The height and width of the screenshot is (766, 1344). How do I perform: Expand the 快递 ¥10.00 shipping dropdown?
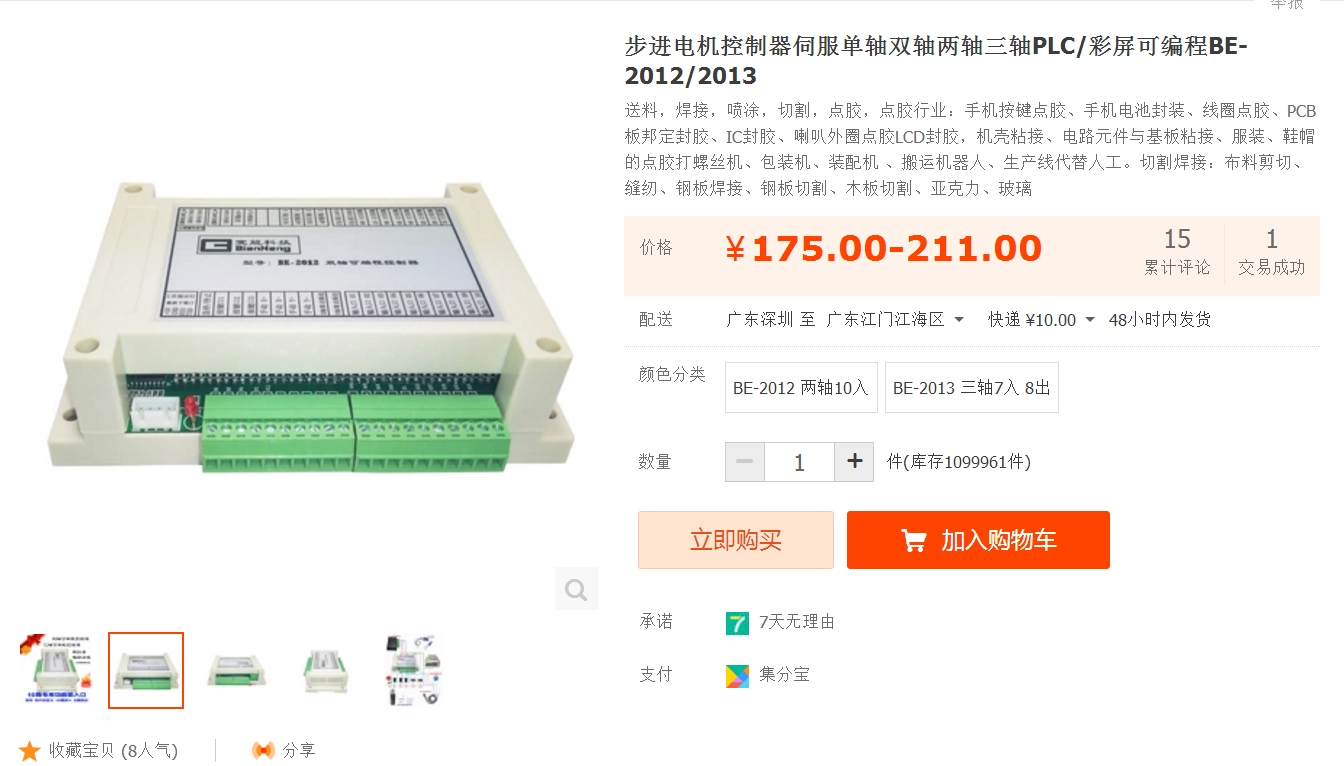coord(1090,320)
